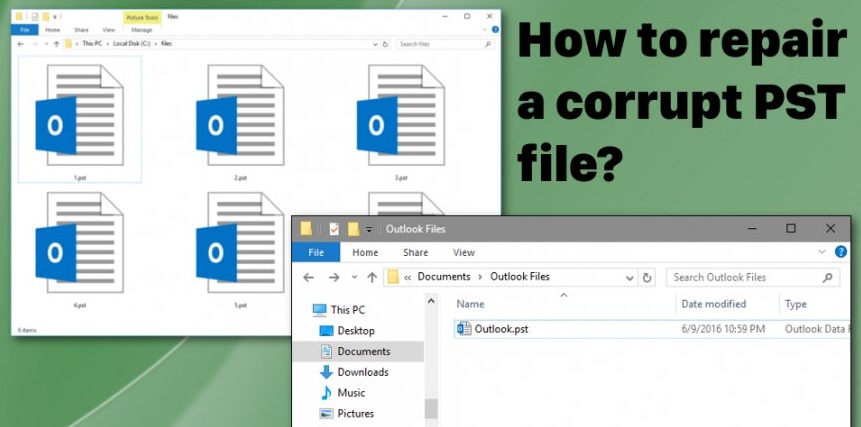
Task: Expand the ribbon in Outlook Files window
Action: pyautogui.click(x=822, y=252)
